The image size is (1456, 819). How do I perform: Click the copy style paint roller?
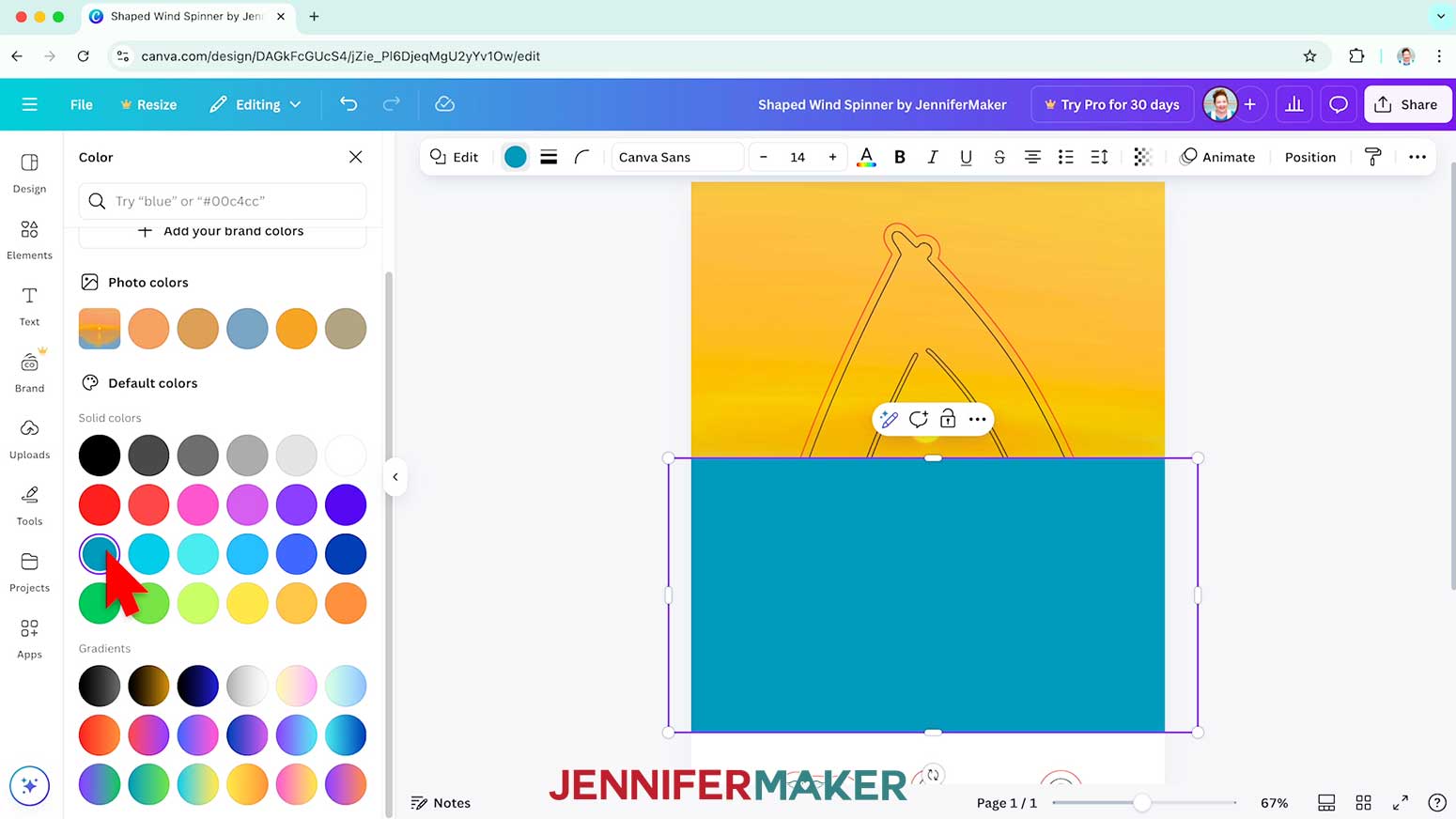point(1373,157)
